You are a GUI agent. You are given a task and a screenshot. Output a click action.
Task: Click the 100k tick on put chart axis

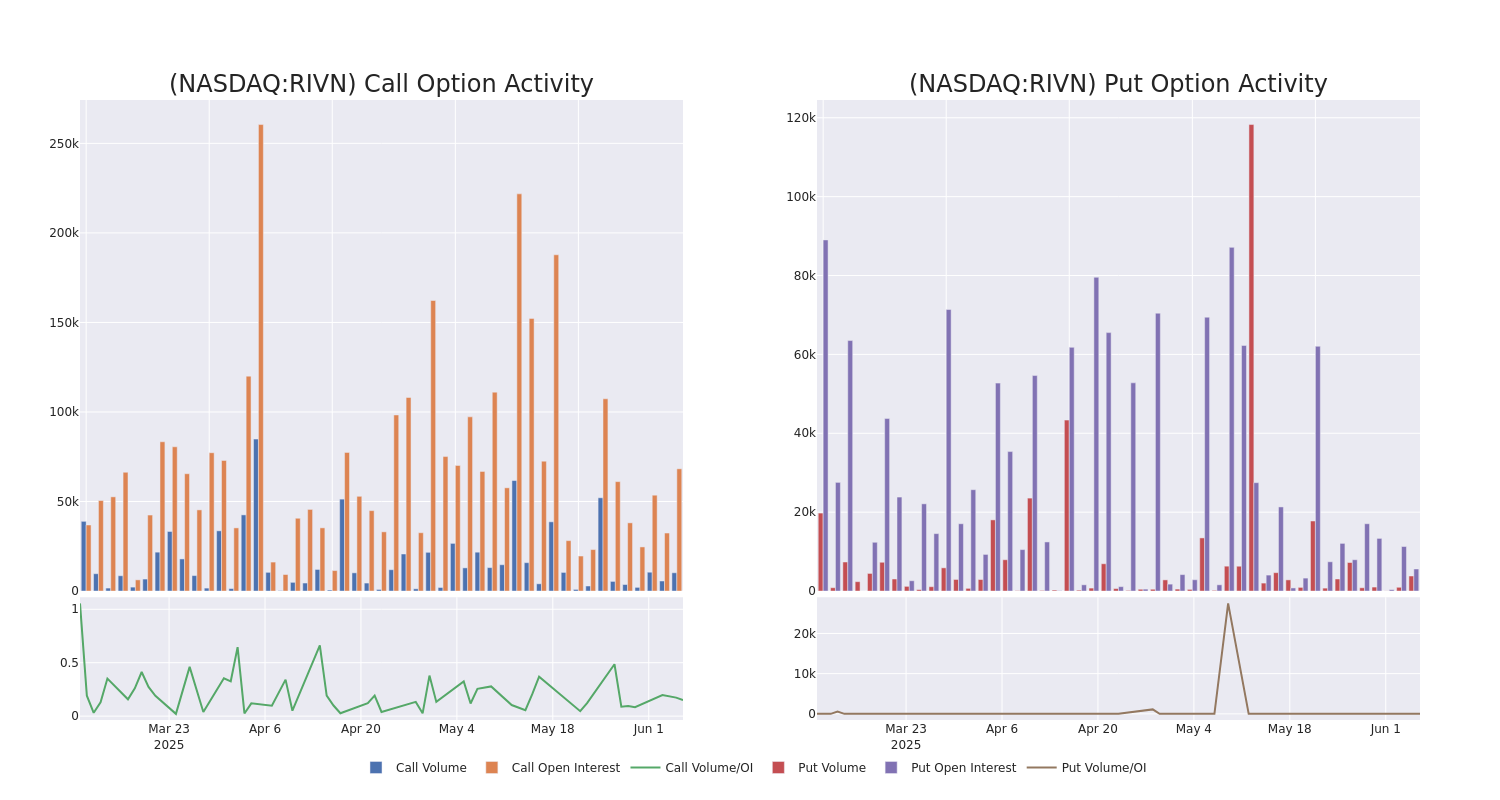coord(801,197)
